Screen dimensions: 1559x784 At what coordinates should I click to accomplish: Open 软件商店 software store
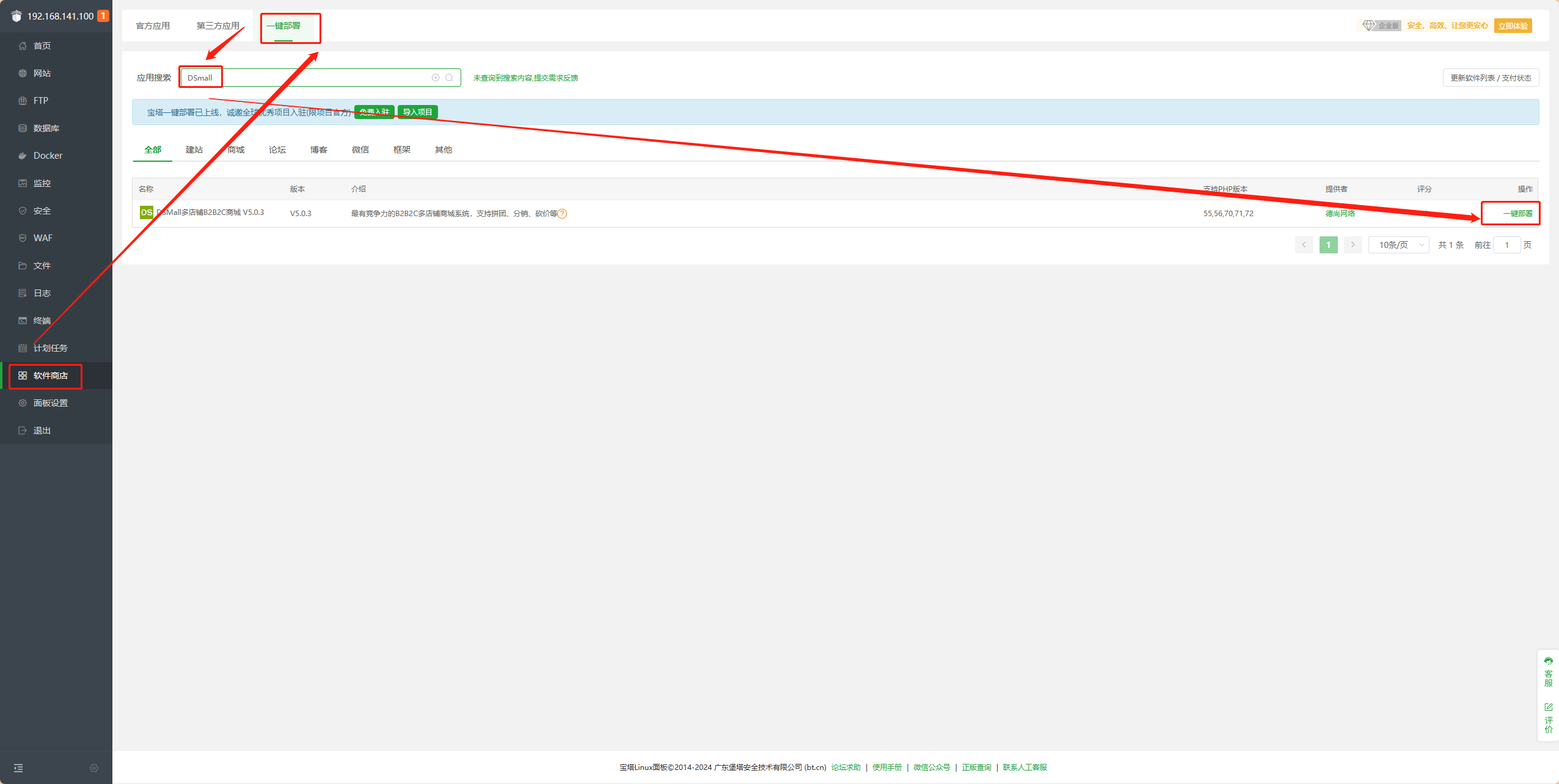coord(56,376)
